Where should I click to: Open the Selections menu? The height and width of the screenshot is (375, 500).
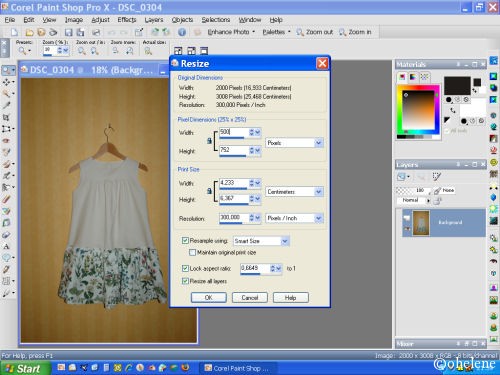[216, 20]
